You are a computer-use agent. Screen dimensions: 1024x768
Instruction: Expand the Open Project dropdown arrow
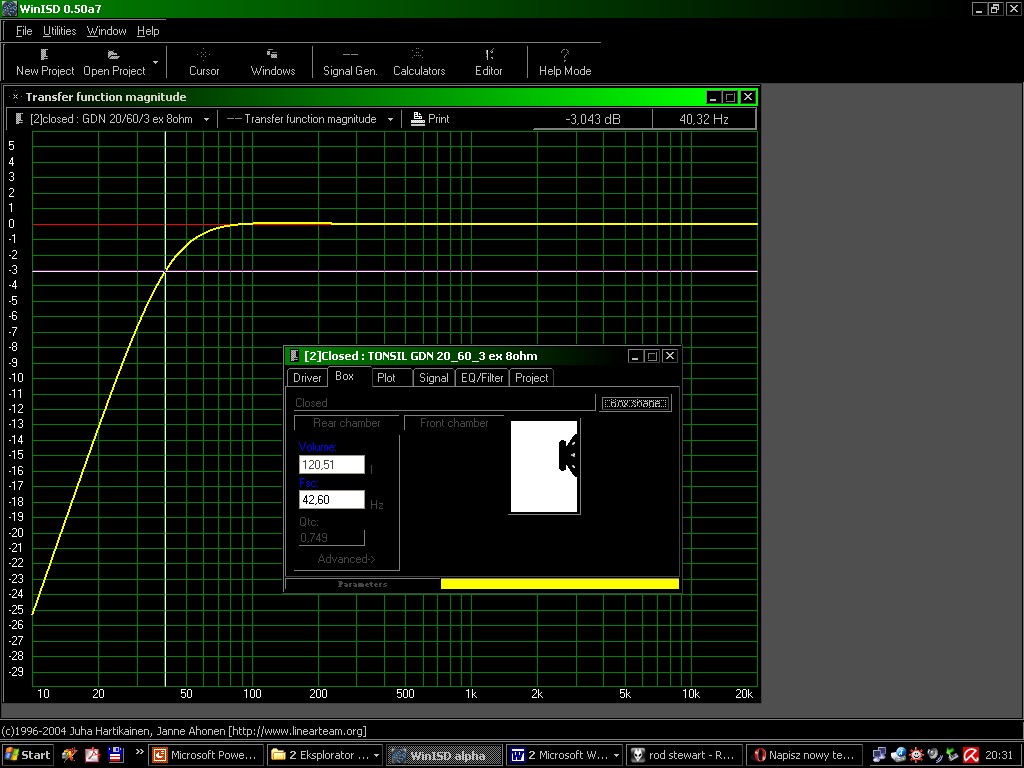pos(156,62)
